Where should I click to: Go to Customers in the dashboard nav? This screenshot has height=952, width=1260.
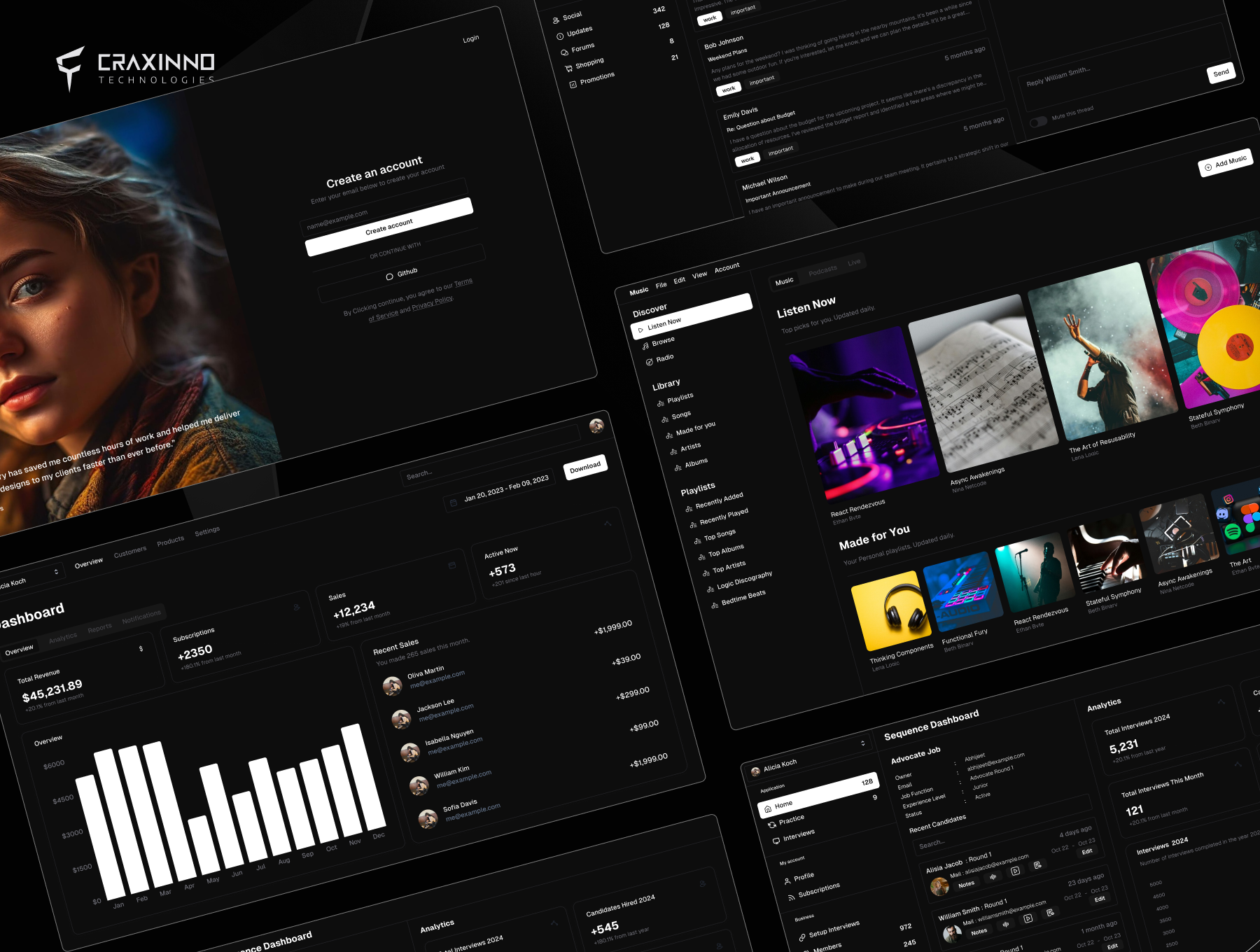click(130, 552)
